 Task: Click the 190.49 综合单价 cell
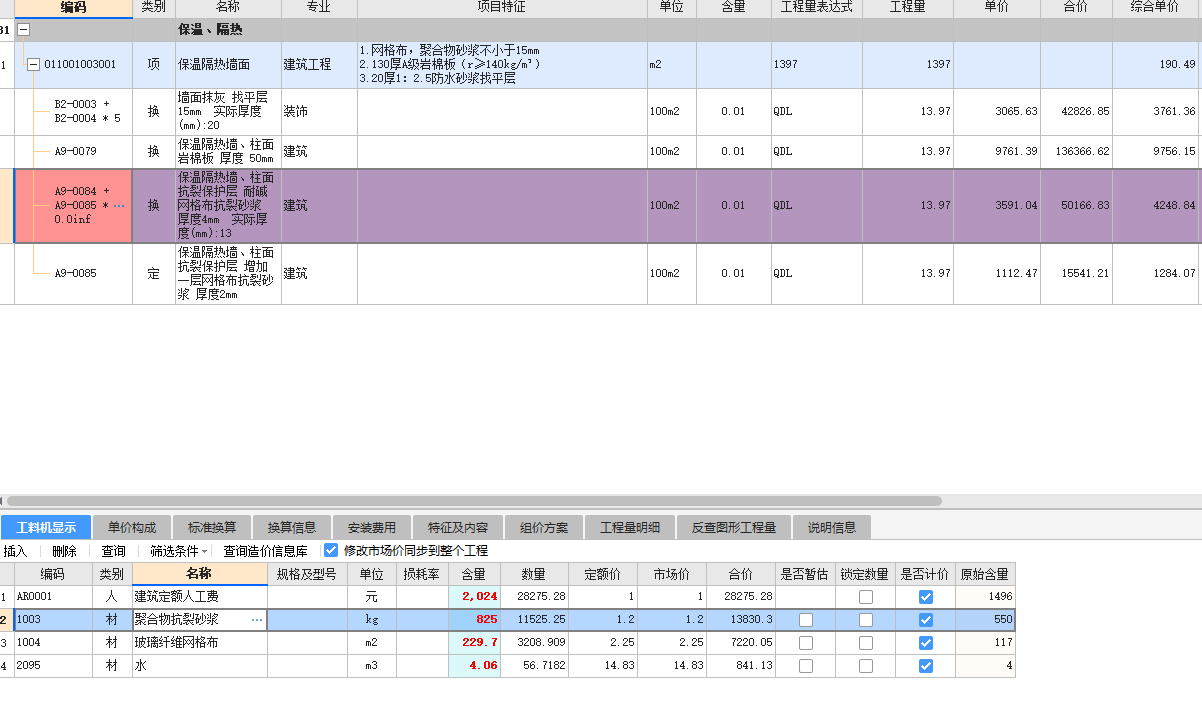point(1157,65)
